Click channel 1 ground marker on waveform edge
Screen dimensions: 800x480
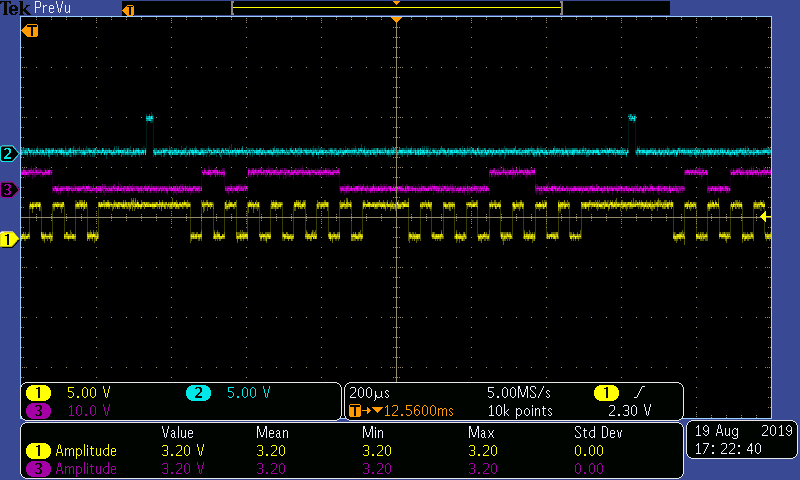pyautogui.click(x=9, y=239)
